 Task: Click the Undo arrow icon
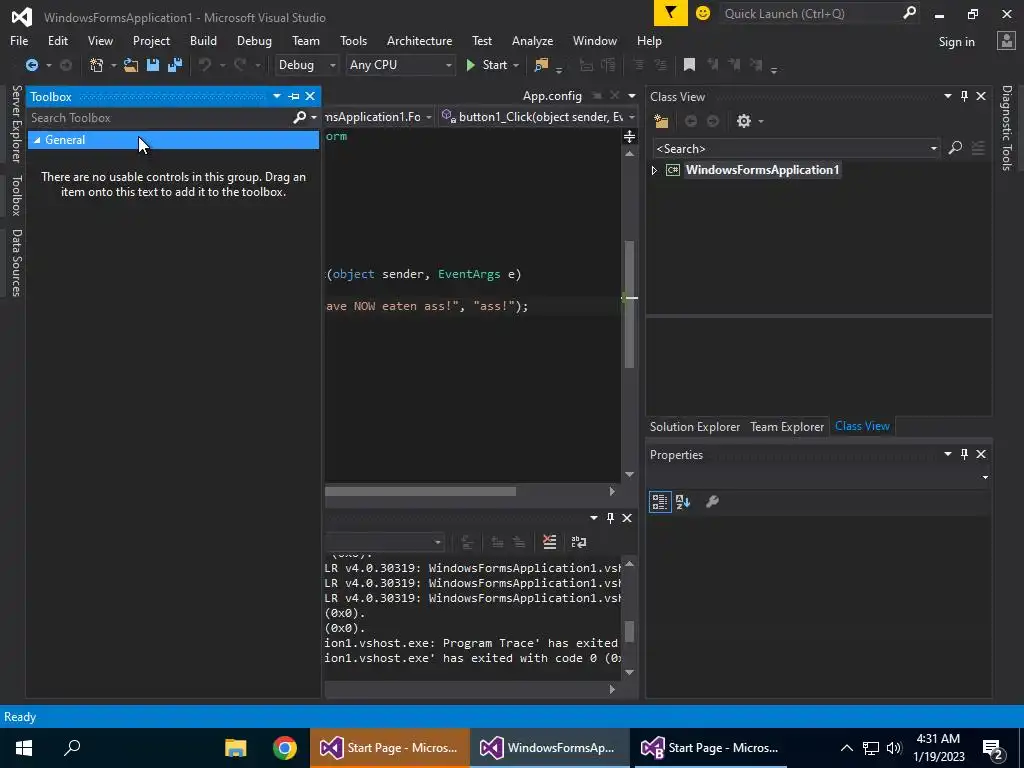(x=205, y=65)
